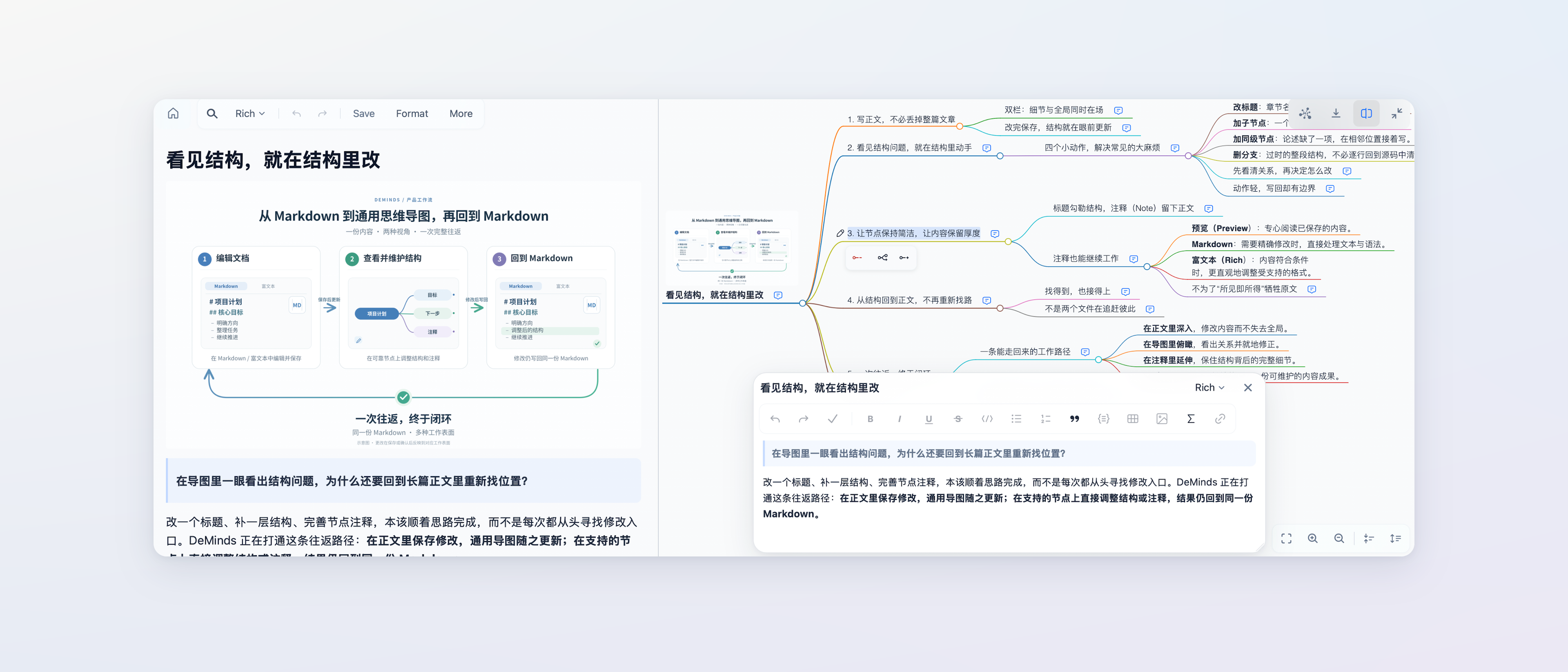The height and width of the screenshot is (672, 1568).
Task: Toggle underline in the note popup
Action: [x=929, y=419]
